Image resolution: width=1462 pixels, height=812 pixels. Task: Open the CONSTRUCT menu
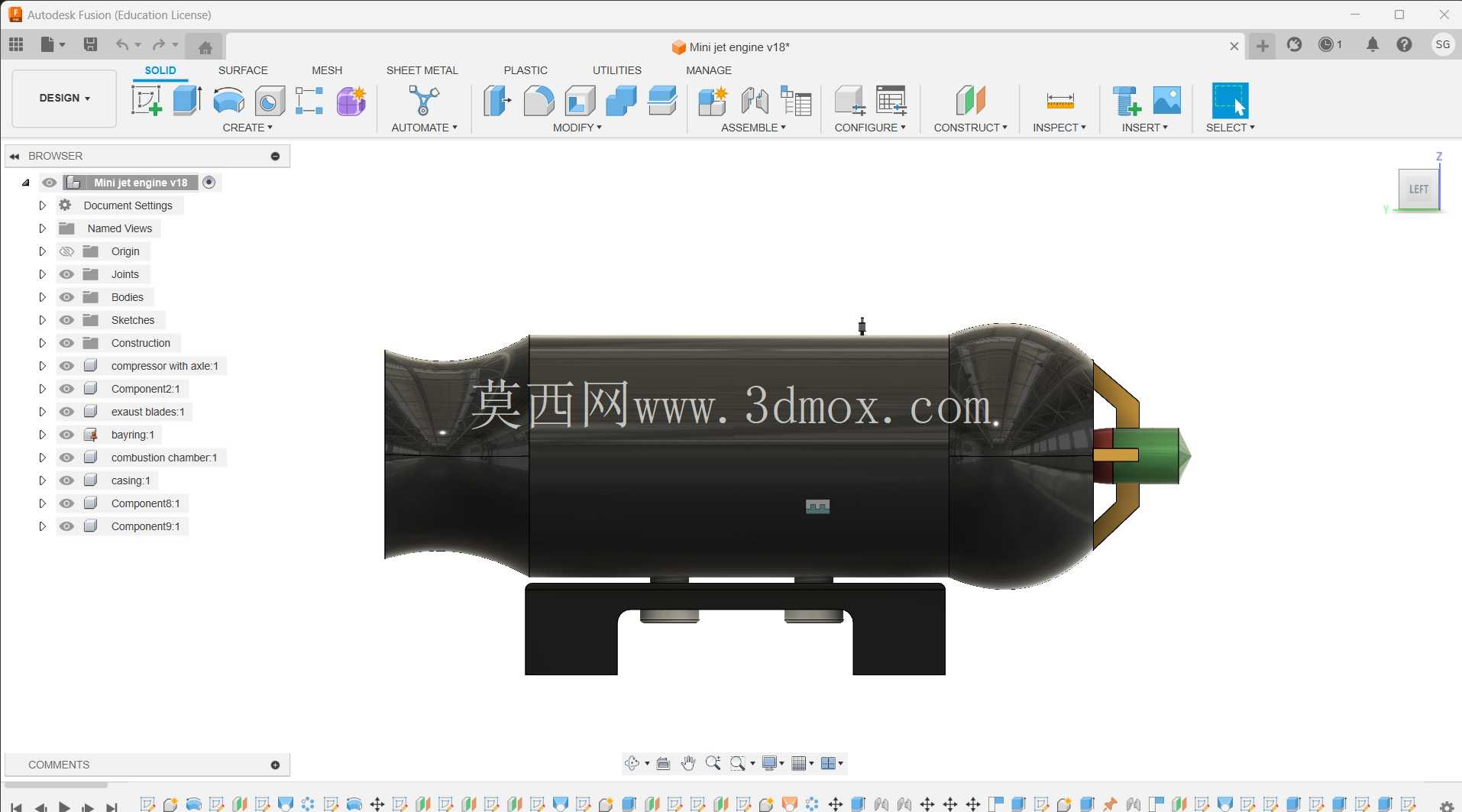pos(970,128)
